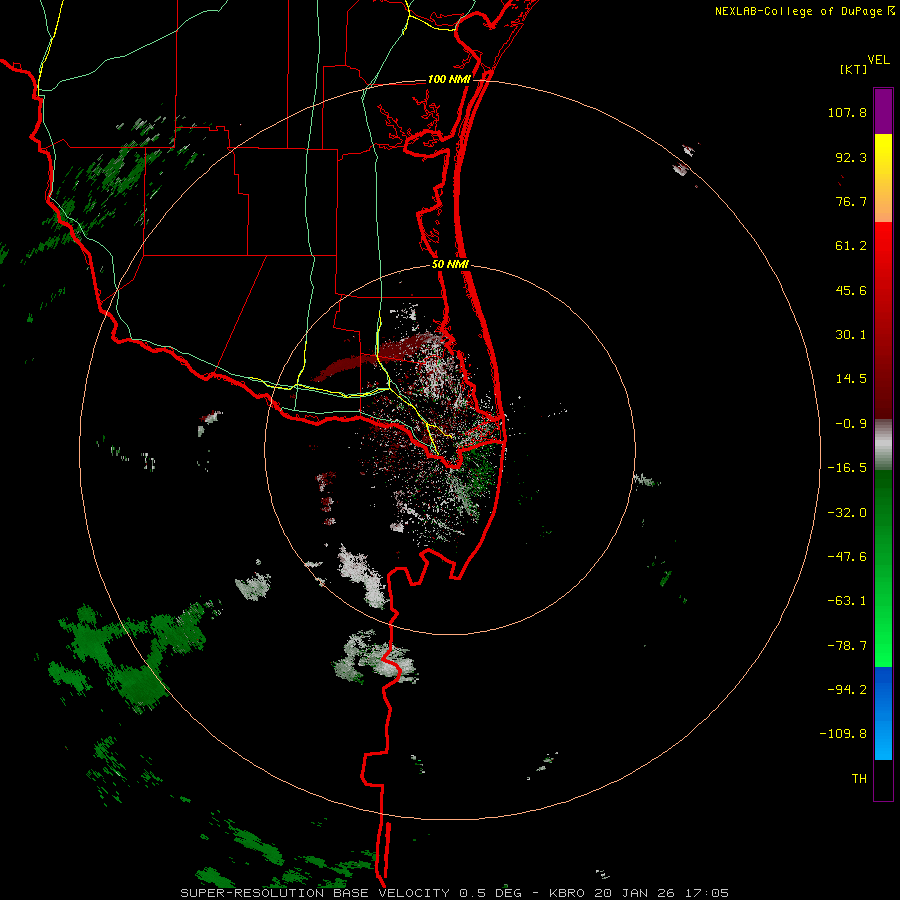The height and width of the screenshot is (900, 900).
Task: Click the -63.1 velocity scale value
Action: click(x=847, y=601)
